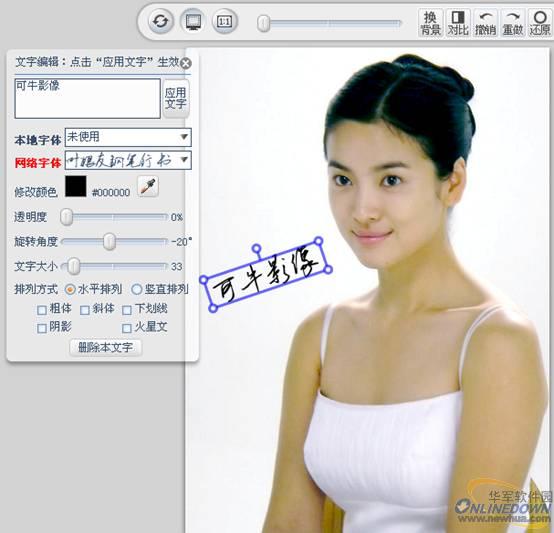Click the 重做 redo button
Screen dimensions: 554x533
[513, 23]
